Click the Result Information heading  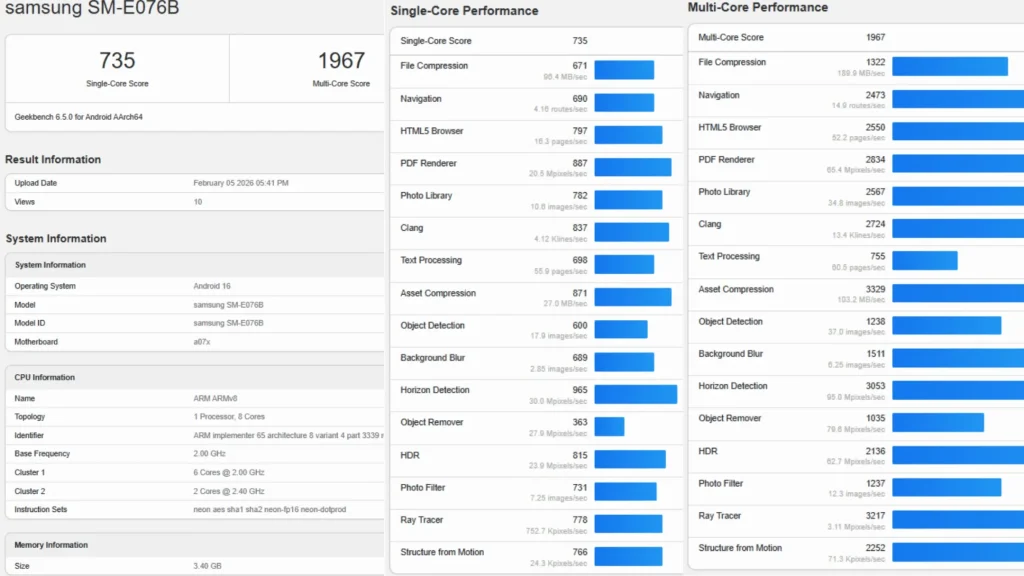point(53,159)
